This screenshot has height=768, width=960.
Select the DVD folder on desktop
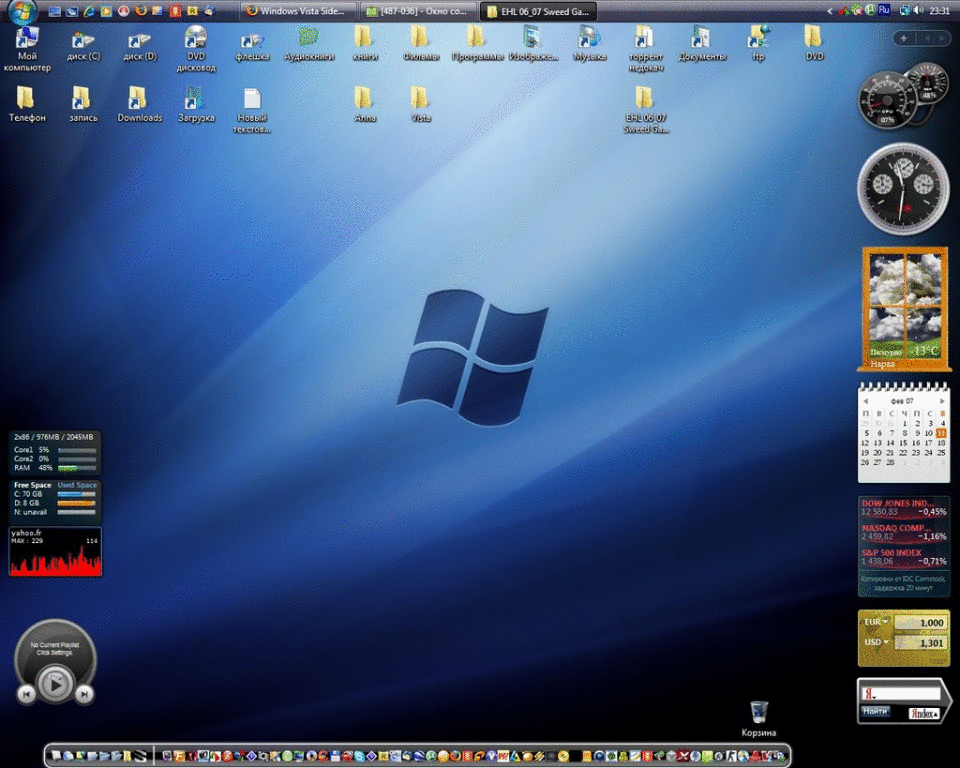point(814,44)
